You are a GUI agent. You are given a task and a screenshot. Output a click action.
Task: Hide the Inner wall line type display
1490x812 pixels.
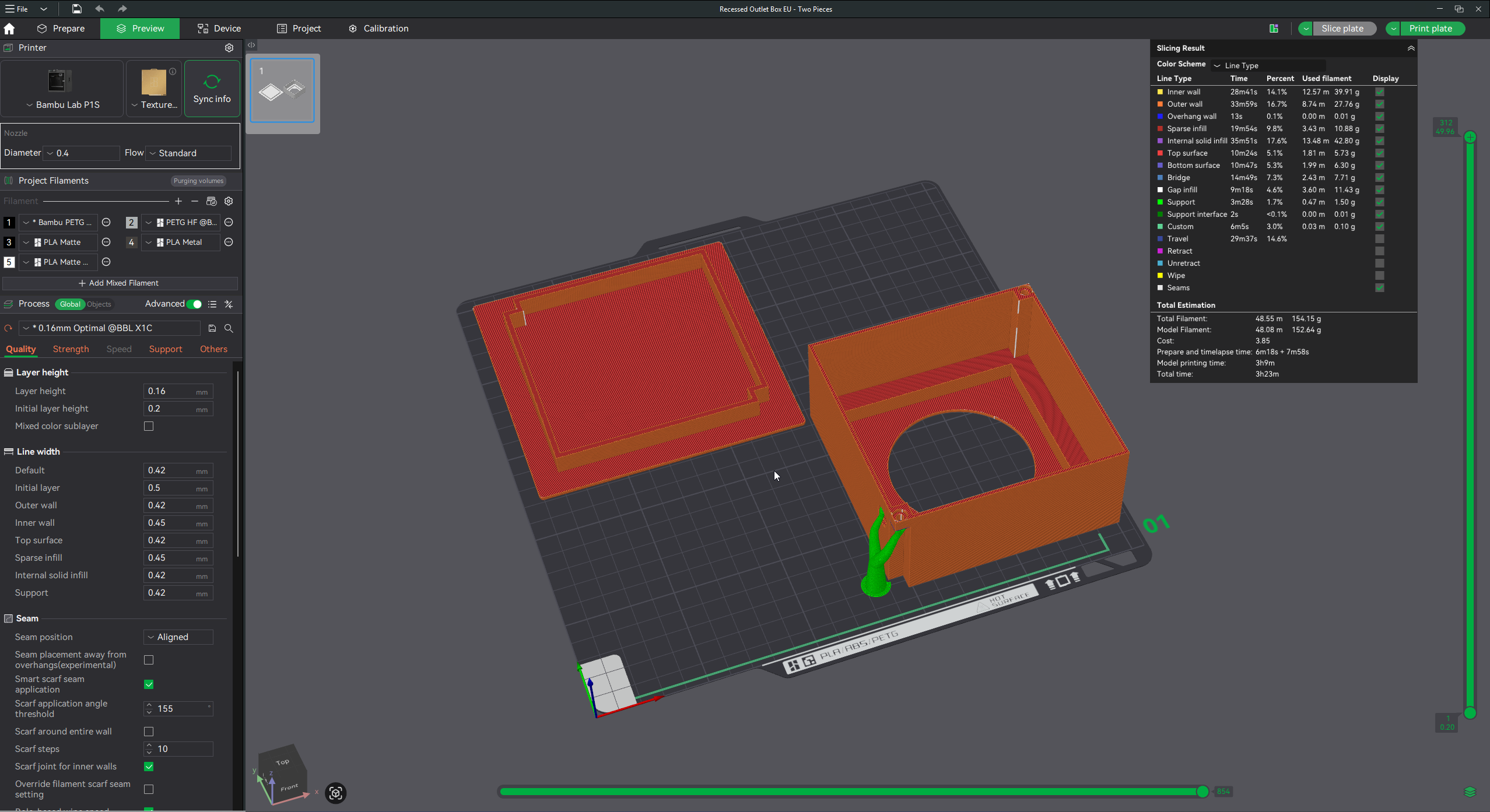pyautogui.click(x=1379, y=92)
